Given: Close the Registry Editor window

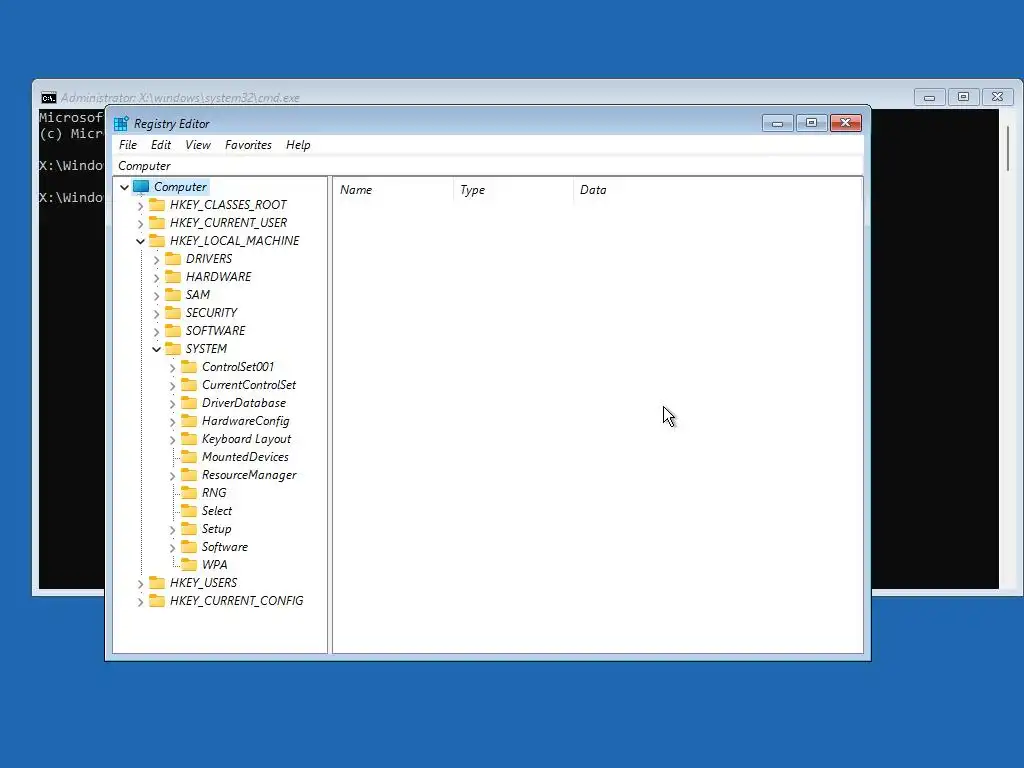Looking at the screenshot, I should pyautogui.click(x=846, y=123).
